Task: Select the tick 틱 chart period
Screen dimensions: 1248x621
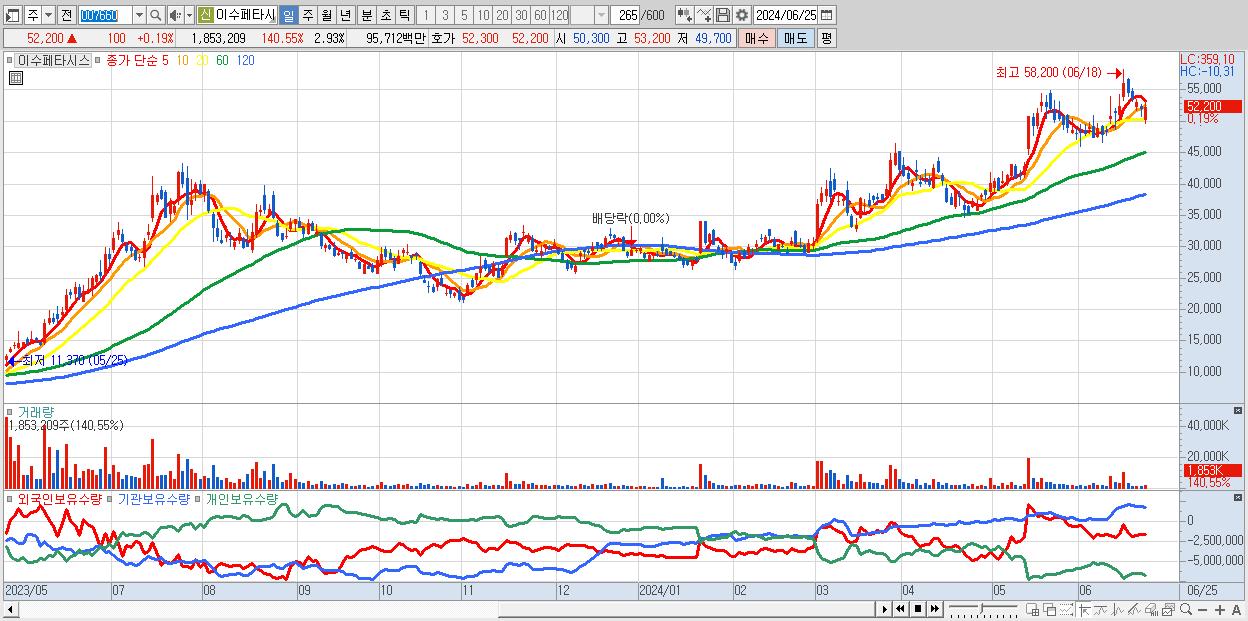Action: (x=404, y=15)
